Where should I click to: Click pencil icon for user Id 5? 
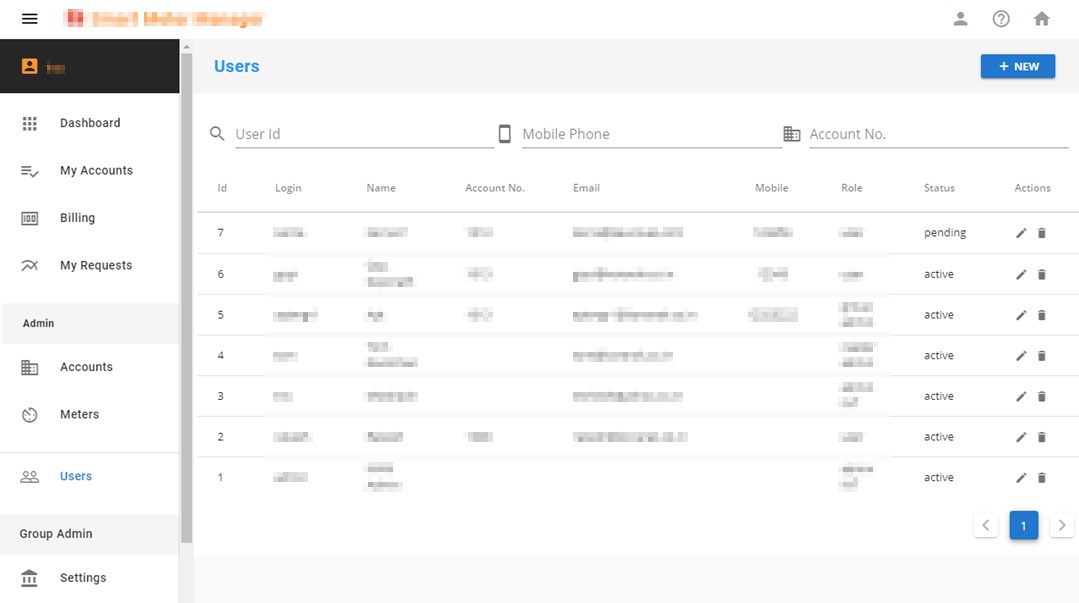(x=1021, y=315)
